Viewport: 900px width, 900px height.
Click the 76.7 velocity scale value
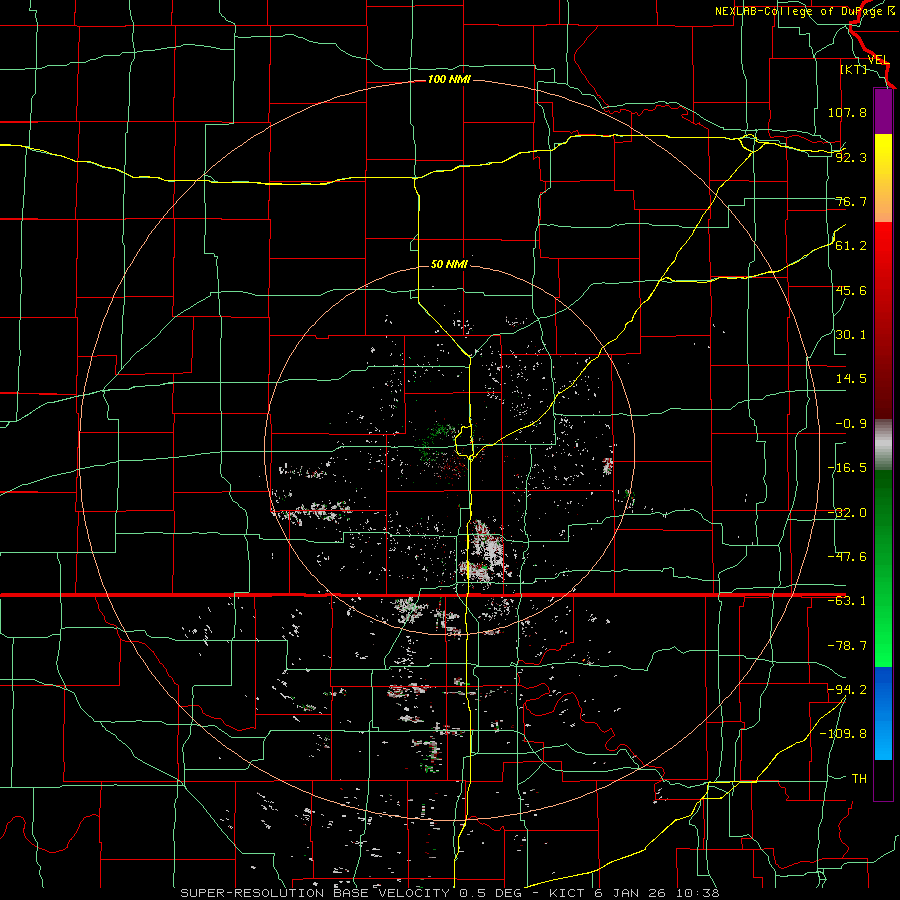point(851,201)
